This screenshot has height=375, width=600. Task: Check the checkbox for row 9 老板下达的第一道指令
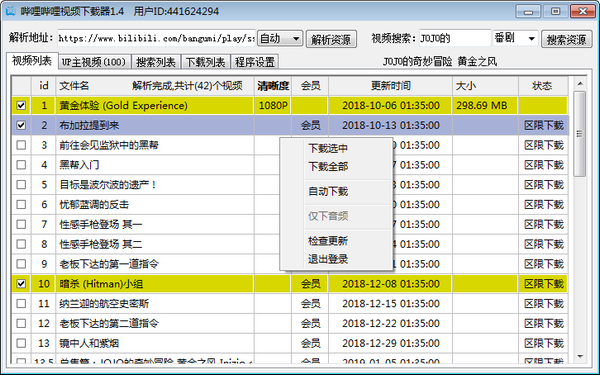(x=21, y=264)
